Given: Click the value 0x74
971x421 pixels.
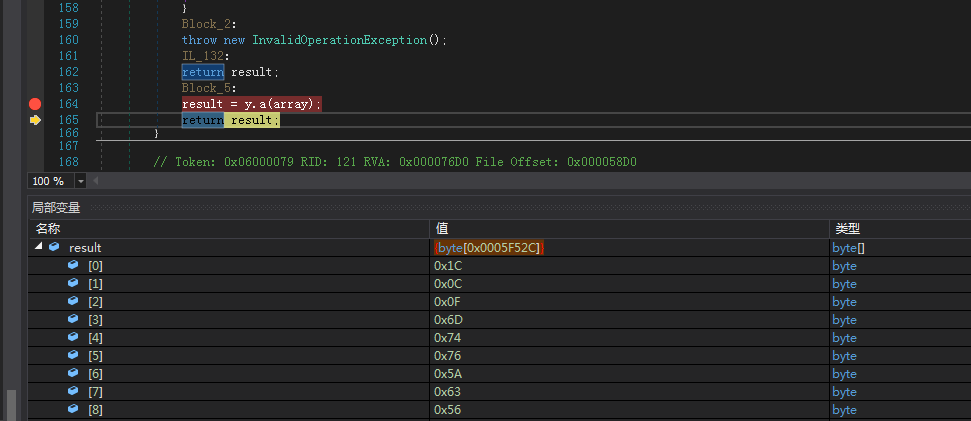Looking at the screenshot, I should pyautogui.click(x=448, y=337).
